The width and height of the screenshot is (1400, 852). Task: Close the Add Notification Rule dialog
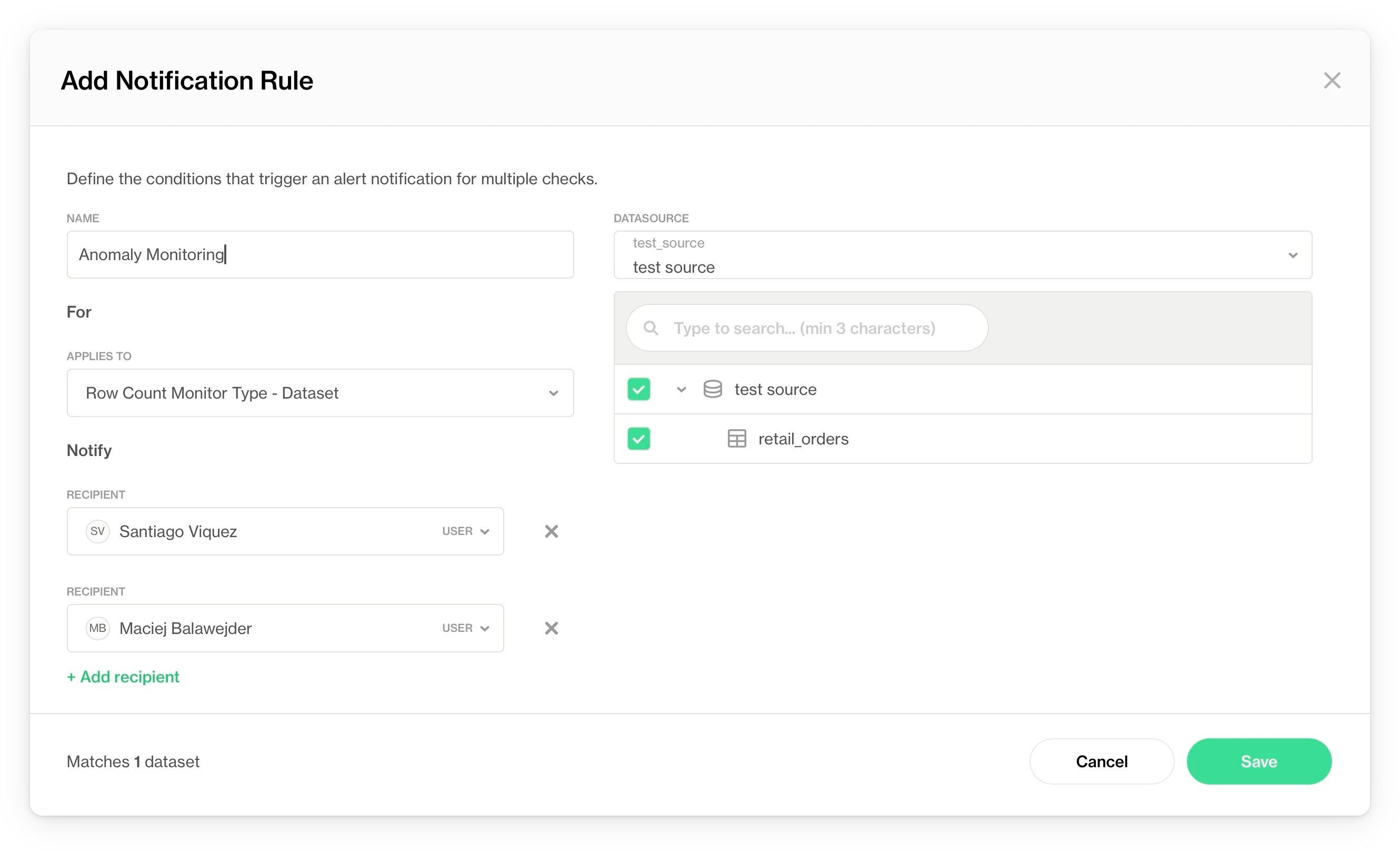point(1331,81)
